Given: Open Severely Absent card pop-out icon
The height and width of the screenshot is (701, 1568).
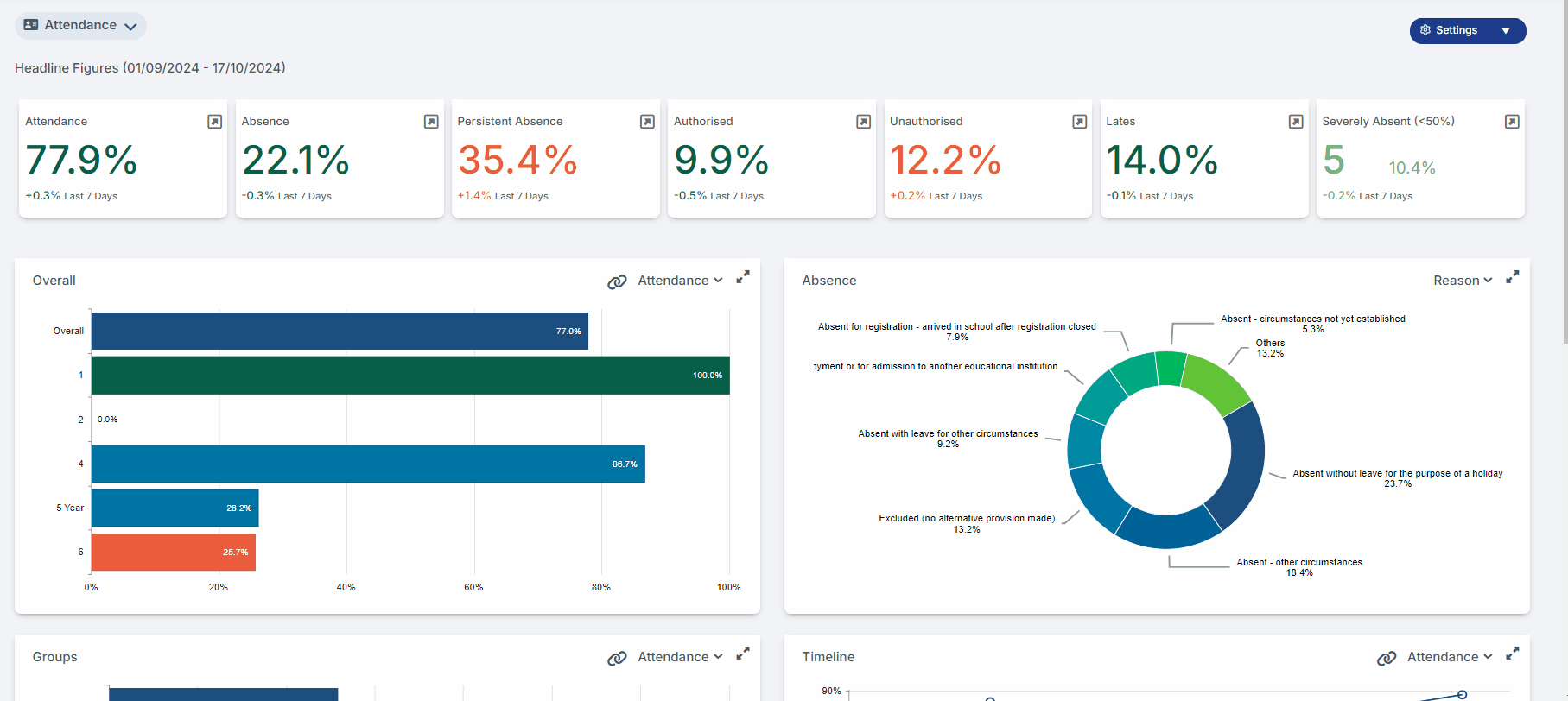Looking at the screenshot, I should pyautogui.click(x=1512, y=122).
